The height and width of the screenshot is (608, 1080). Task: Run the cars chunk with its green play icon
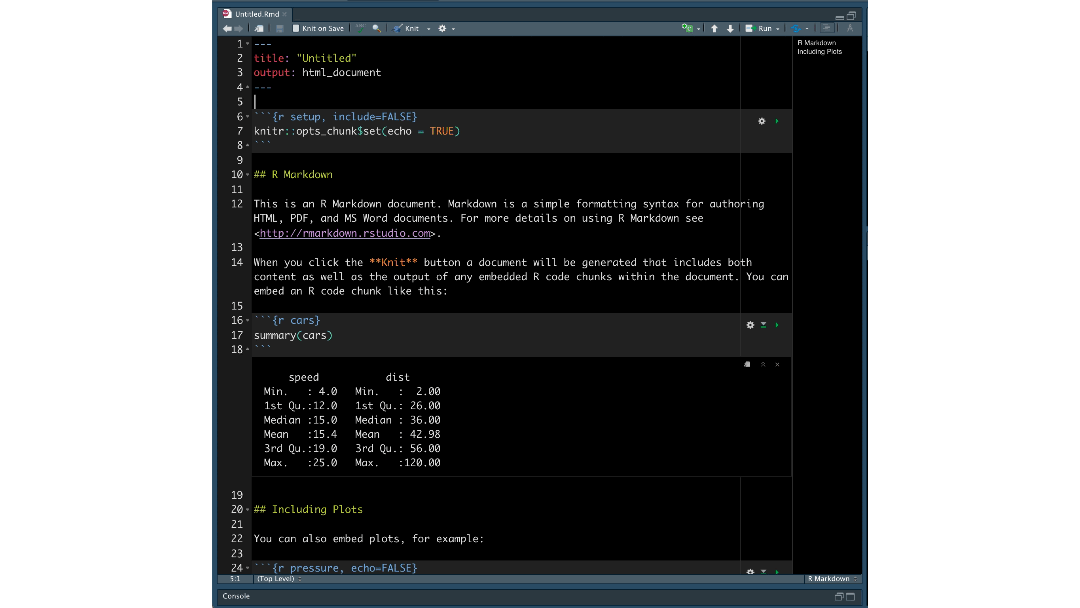[x=777, y=324]
